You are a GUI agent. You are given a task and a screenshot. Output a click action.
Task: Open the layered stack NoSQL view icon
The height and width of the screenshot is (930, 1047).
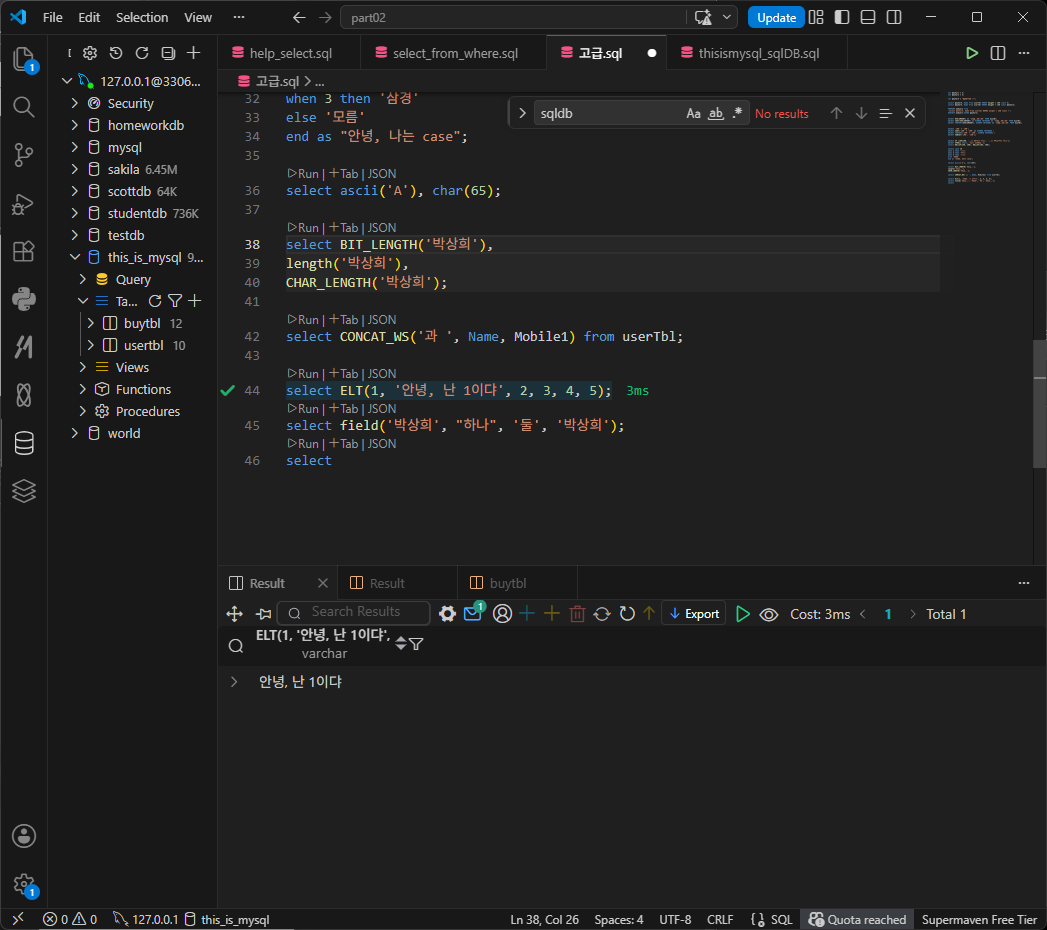tap(24, 491)
